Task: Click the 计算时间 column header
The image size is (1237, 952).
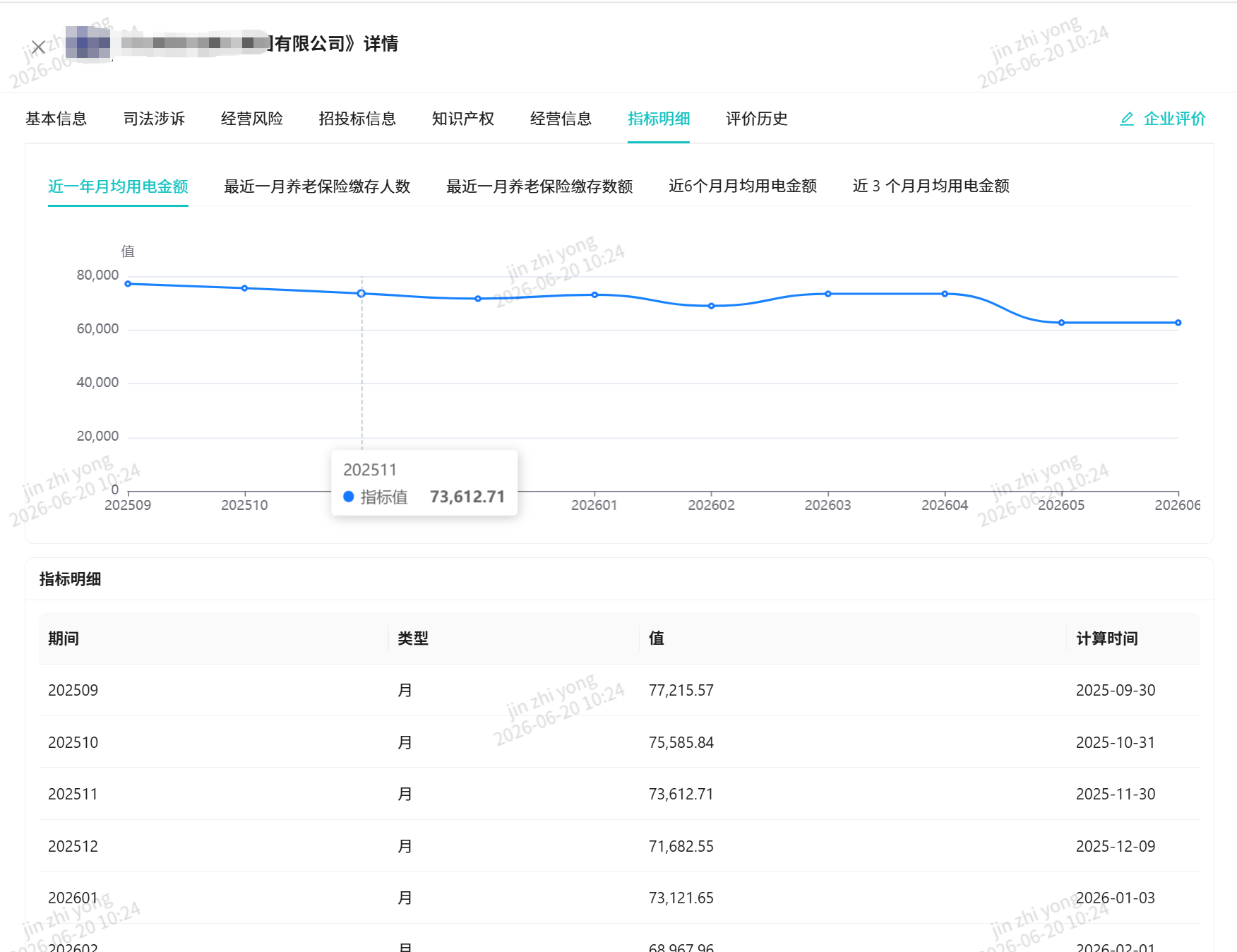Action: click(x=1107, y=638)
